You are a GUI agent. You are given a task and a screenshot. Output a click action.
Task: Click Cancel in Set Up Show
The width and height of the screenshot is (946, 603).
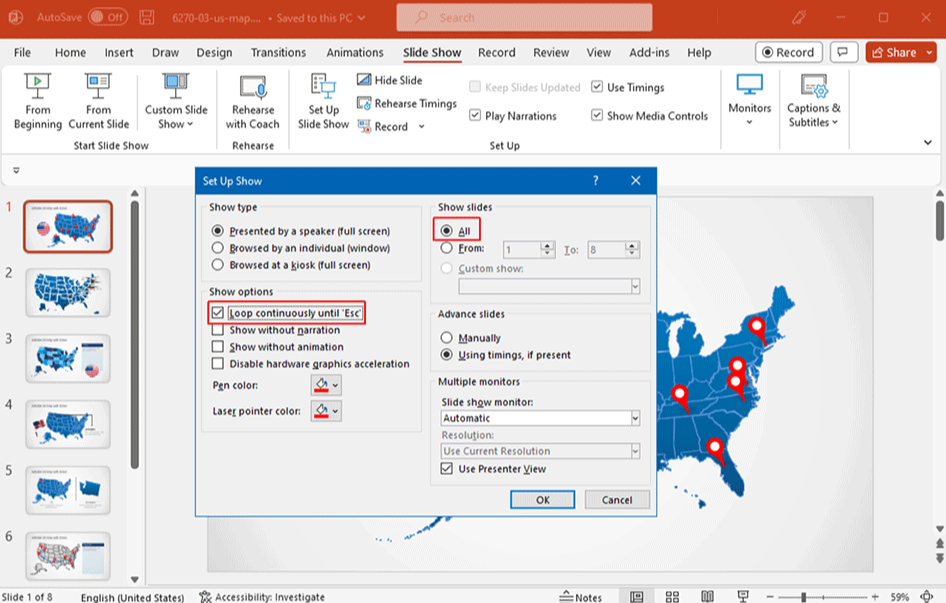pos(617,500)
